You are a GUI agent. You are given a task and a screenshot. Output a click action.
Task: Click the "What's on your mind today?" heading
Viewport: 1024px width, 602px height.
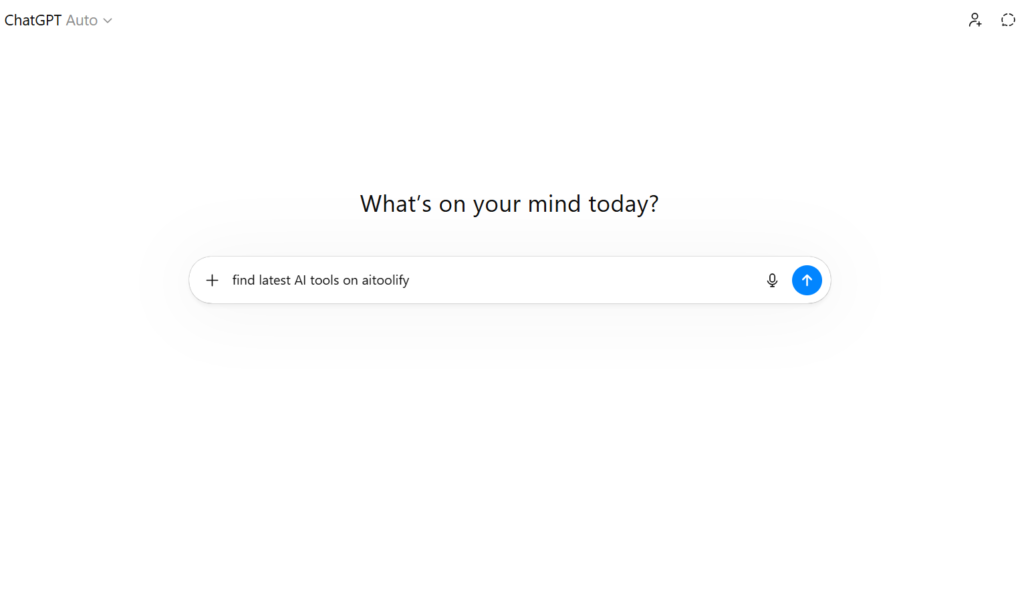(x=509, y=204)
